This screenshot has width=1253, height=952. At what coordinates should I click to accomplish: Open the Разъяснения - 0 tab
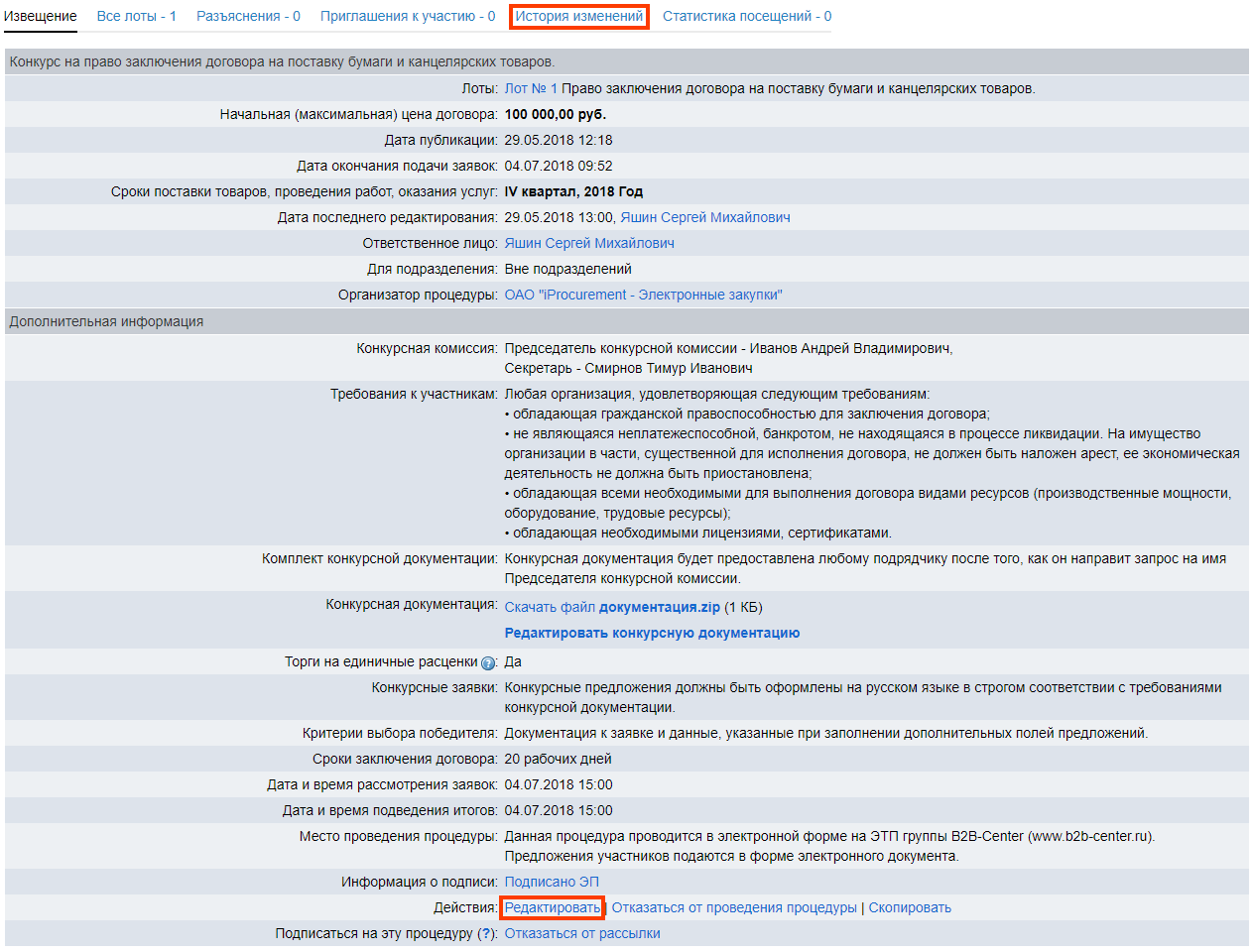tap(248, 16)
